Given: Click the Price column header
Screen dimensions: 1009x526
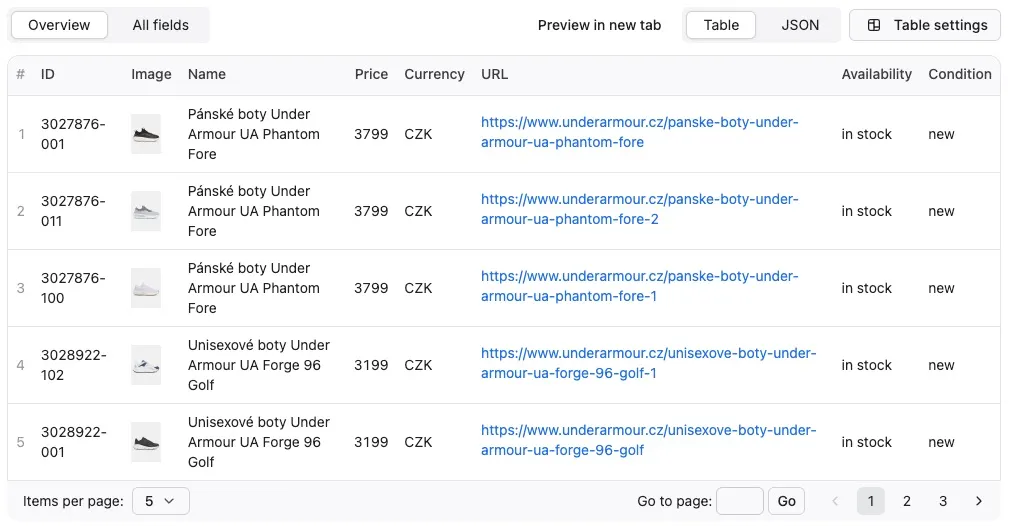Looking at the screenshot, I should tap(371, 74).
